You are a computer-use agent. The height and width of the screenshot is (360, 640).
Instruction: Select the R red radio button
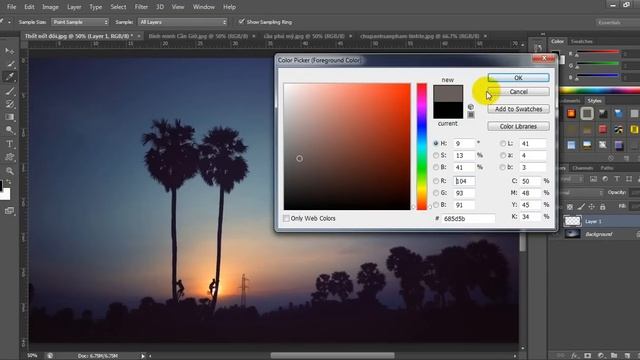pyautogui.click(x=436, y=181)
